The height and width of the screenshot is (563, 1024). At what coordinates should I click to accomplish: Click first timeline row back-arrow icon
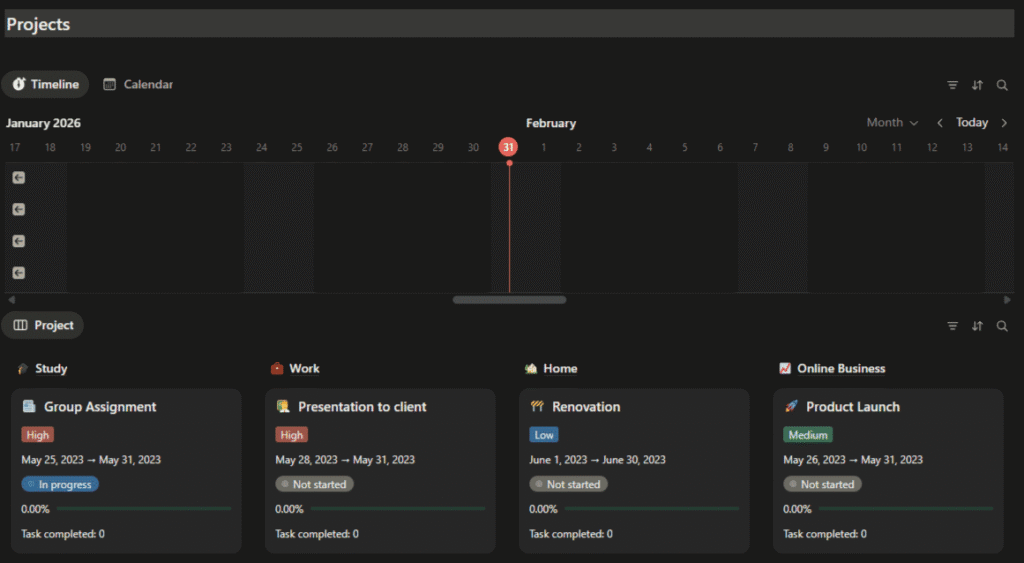click(x=18, y=178)
